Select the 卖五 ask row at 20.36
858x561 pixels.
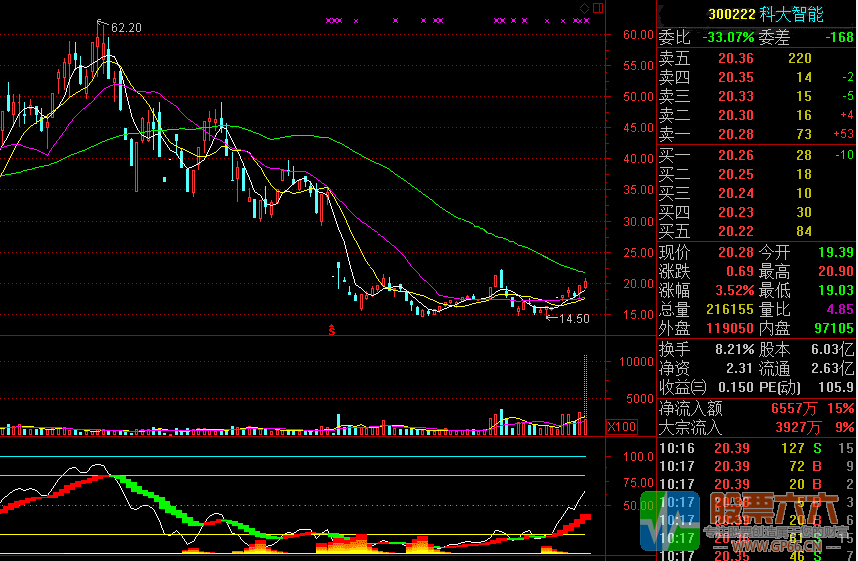pos(756,59)
